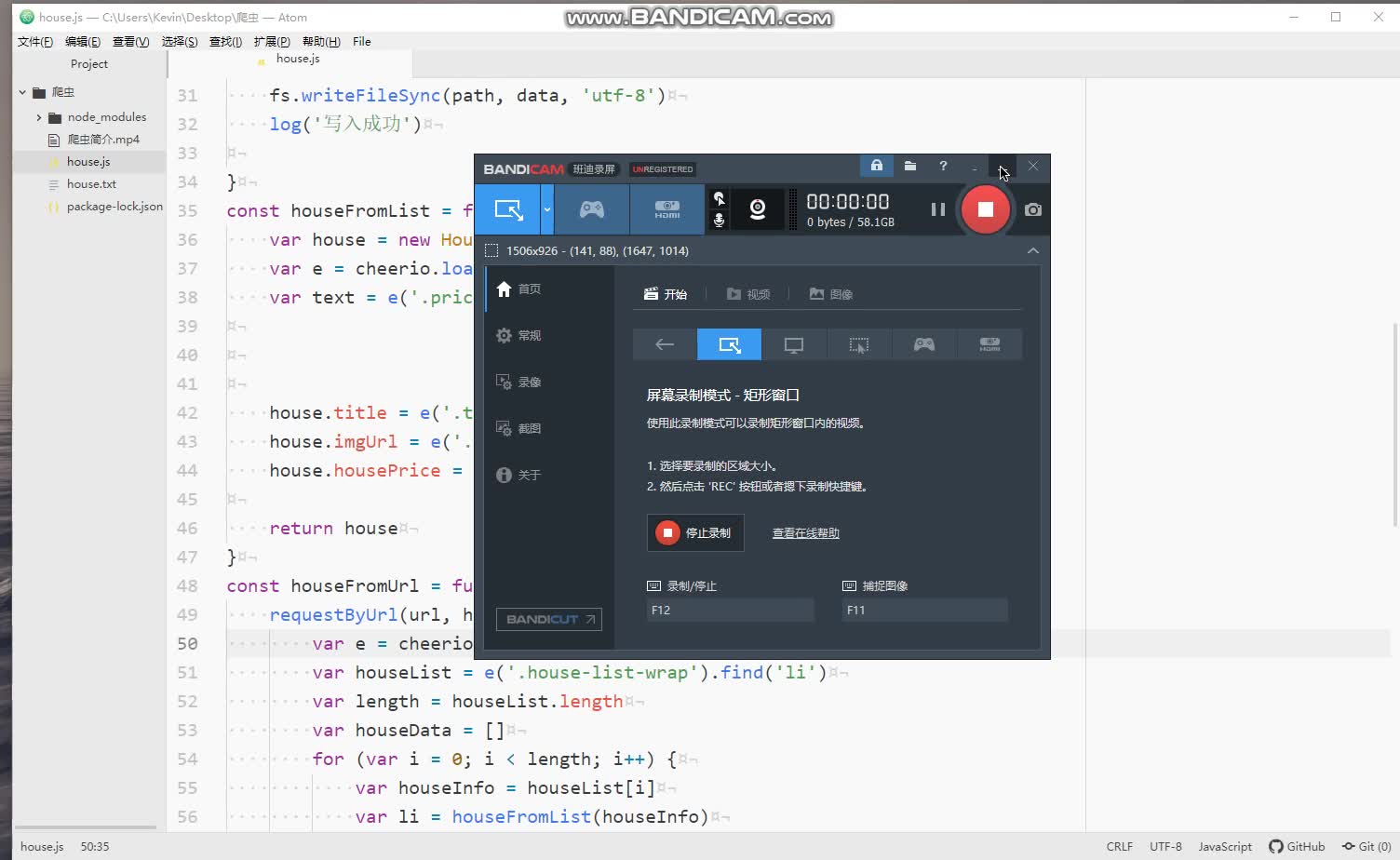Click the F12 record hotkey field
The image size is (1400, 860).
click(x=731, y=611)
